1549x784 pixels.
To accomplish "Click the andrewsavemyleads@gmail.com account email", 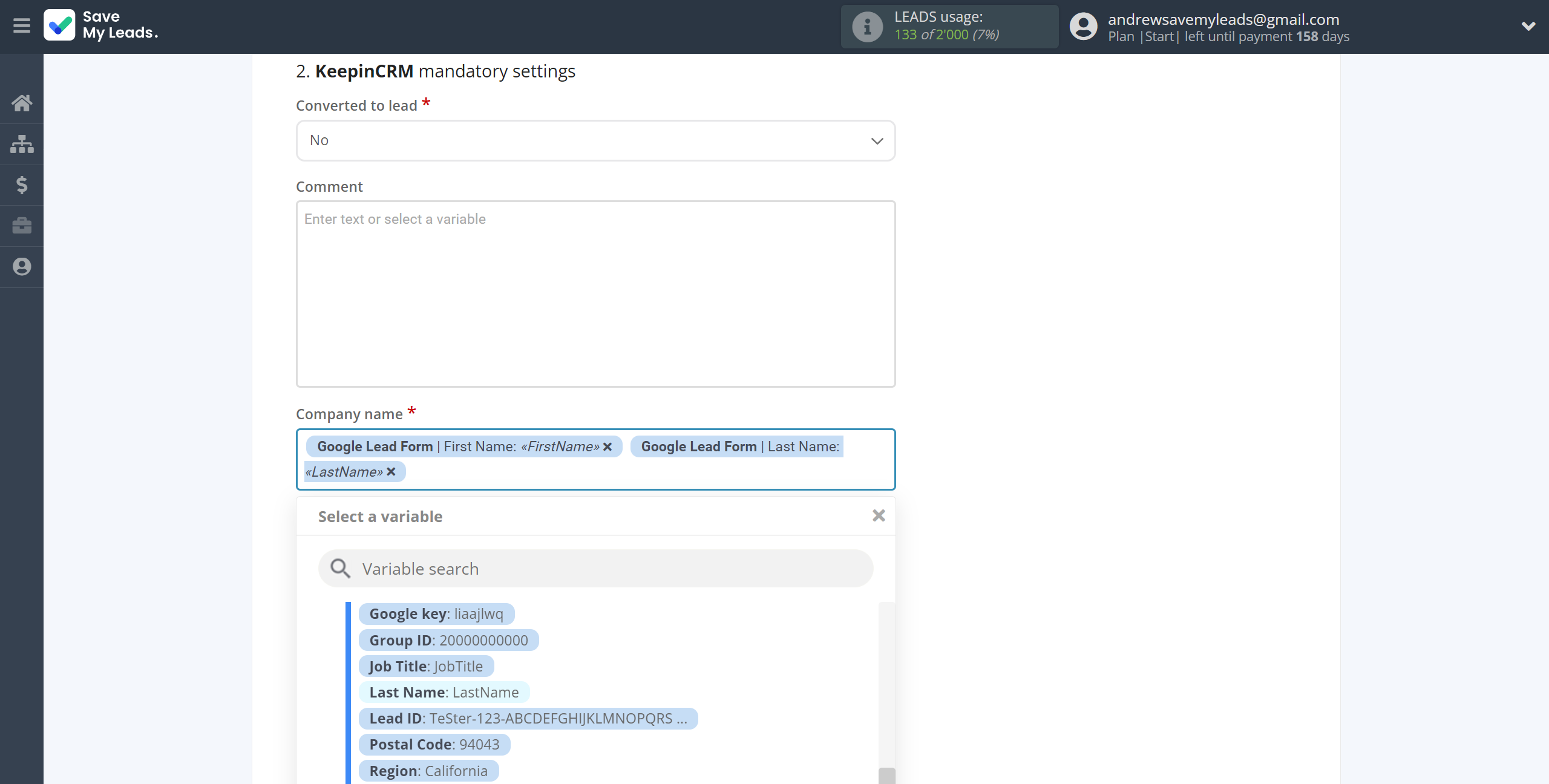I will pyautogui.click(x=1223, y=19).
